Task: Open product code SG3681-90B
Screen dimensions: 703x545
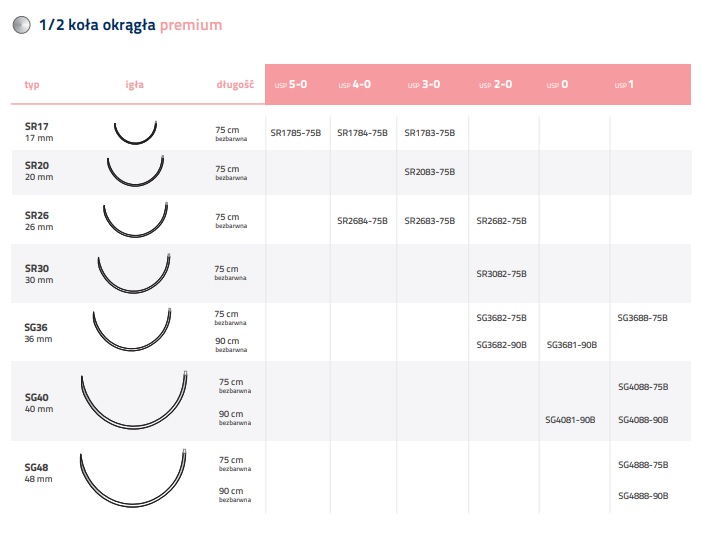Action: coord(572,345)
